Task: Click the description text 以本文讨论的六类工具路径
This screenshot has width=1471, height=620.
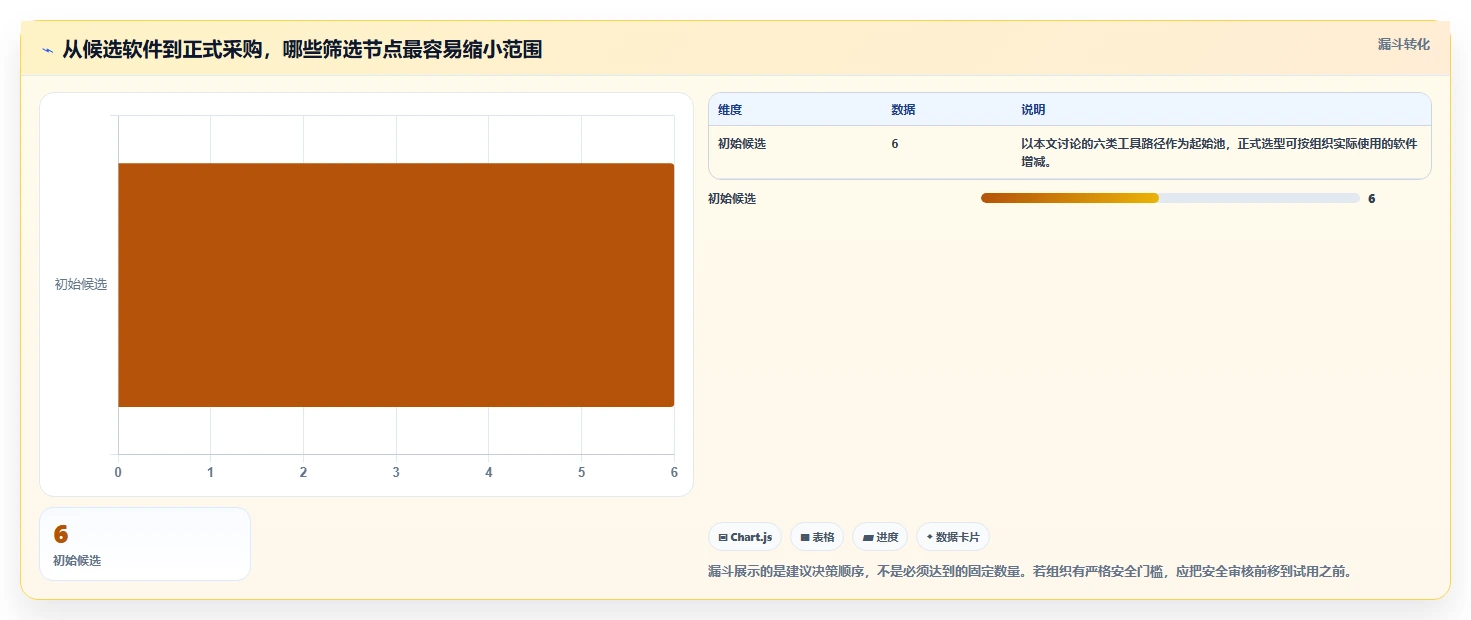Action: click(x=1219, y=152)
